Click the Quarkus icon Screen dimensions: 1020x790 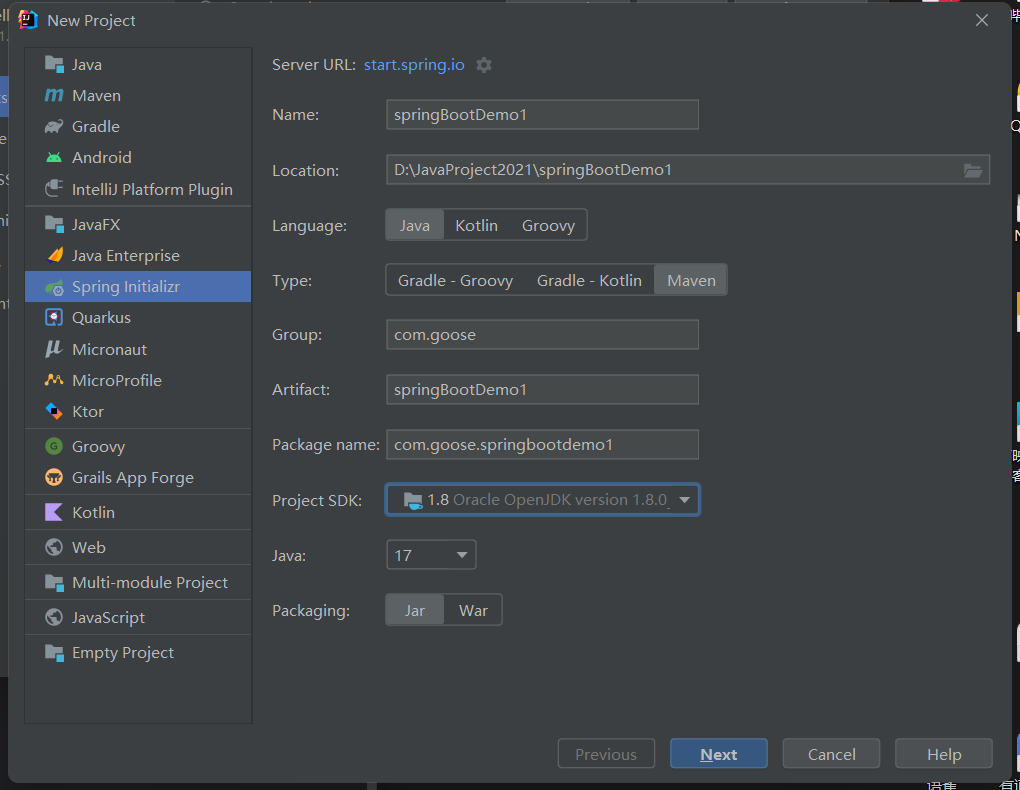coord(54,318)
